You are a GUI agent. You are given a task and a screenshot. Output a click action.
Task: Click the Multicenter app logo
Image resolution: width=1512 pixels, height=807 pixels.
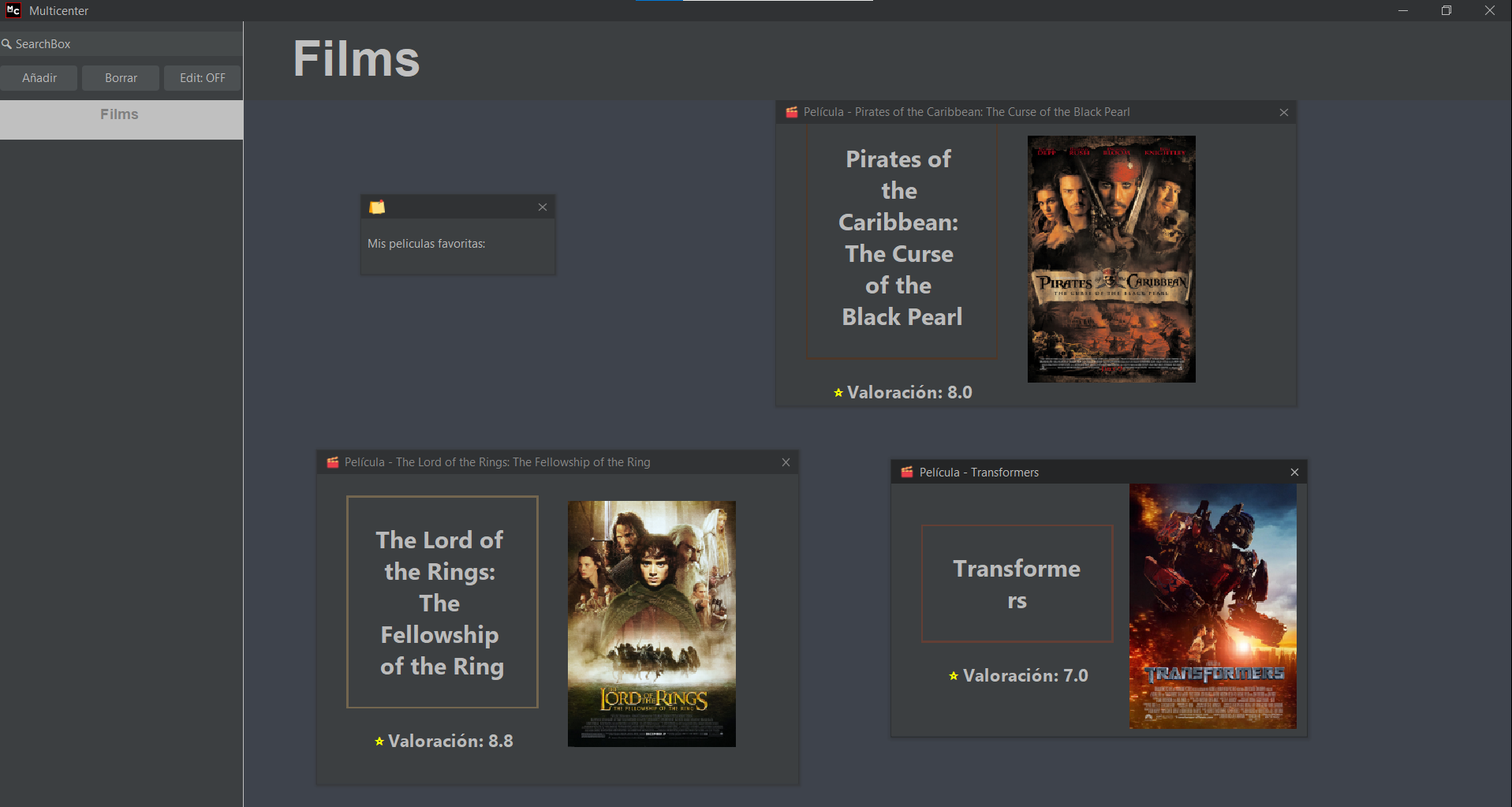click(13, 10)
